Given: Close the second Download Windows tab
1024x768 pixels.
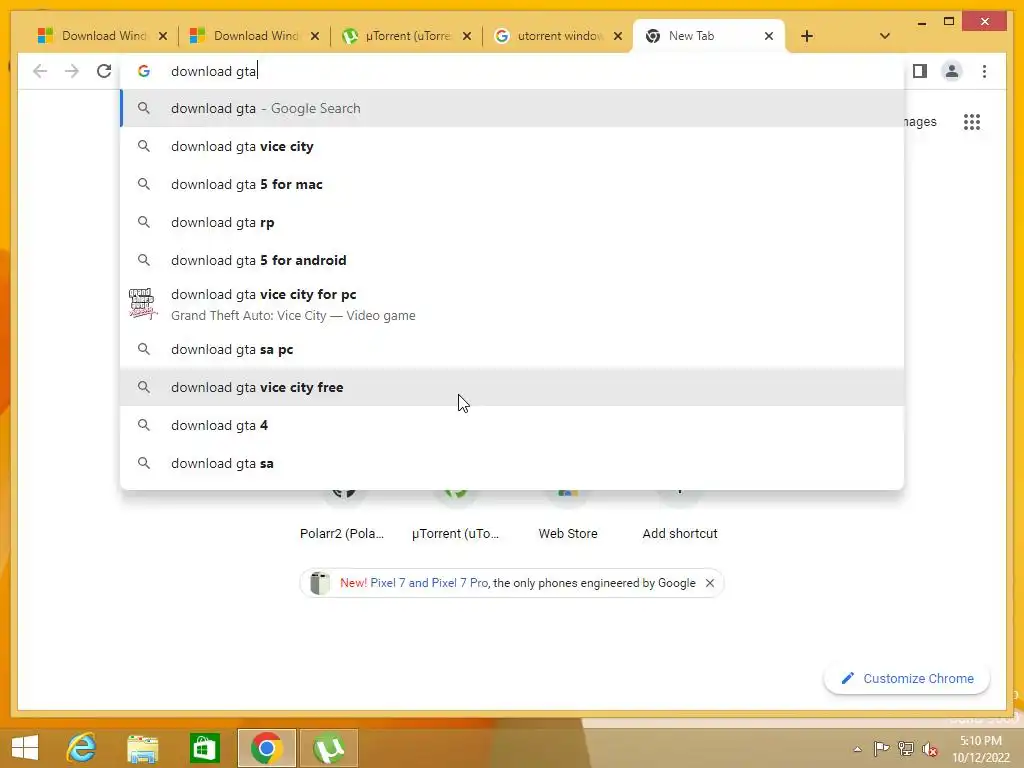Looking at the screenshot, I should (315, 36).
